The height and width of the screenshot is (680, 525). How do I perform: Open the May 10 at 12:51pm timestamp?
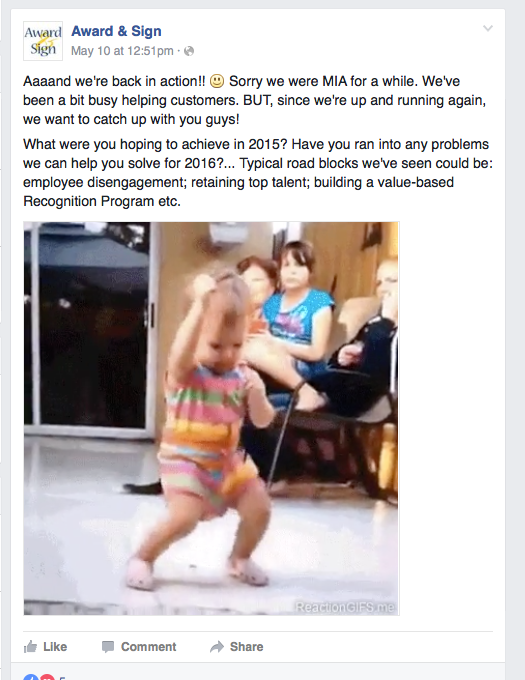click(122, 51)
